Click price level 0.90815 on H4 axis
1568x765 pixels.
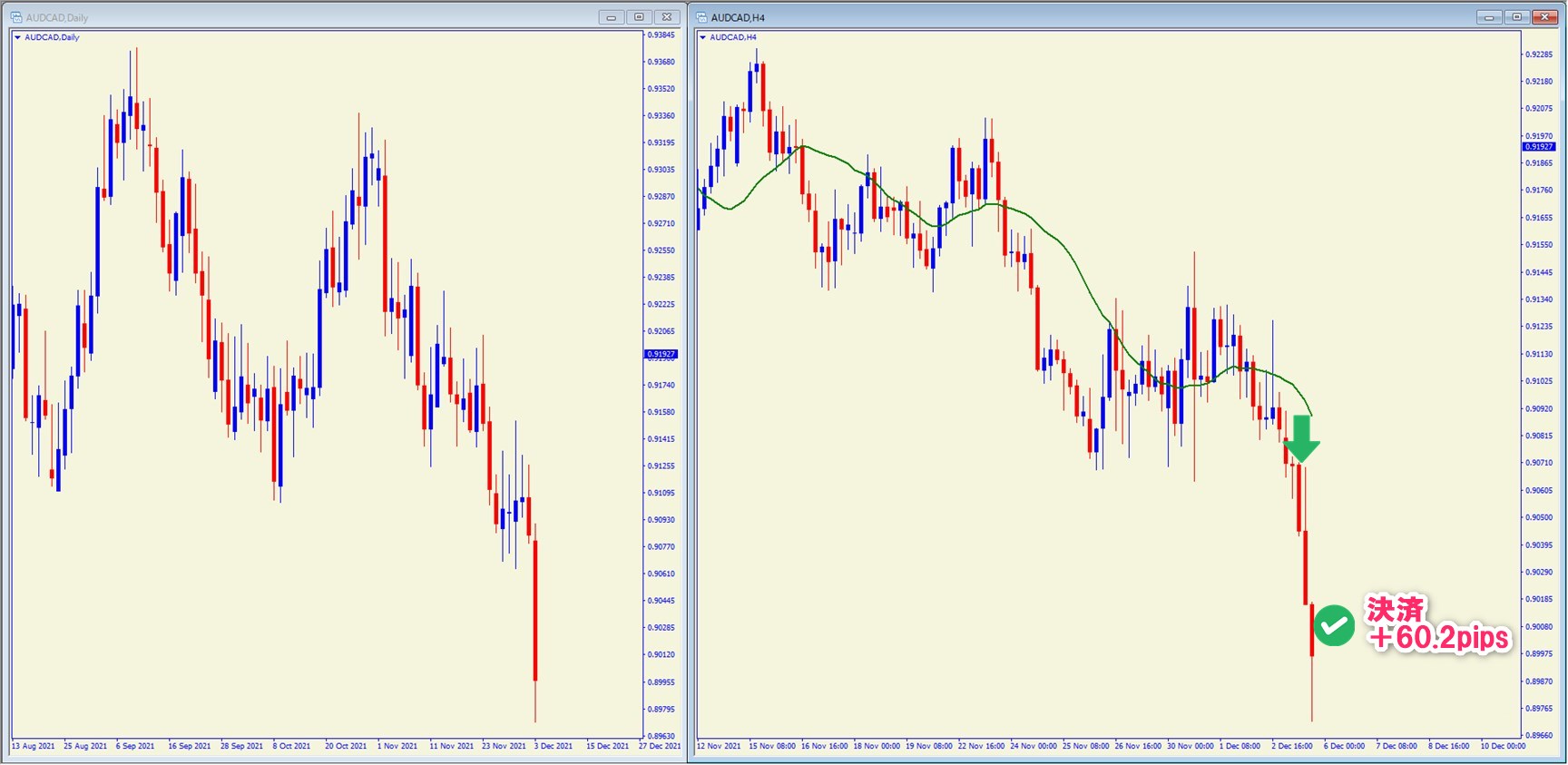tap(1539, 436)
